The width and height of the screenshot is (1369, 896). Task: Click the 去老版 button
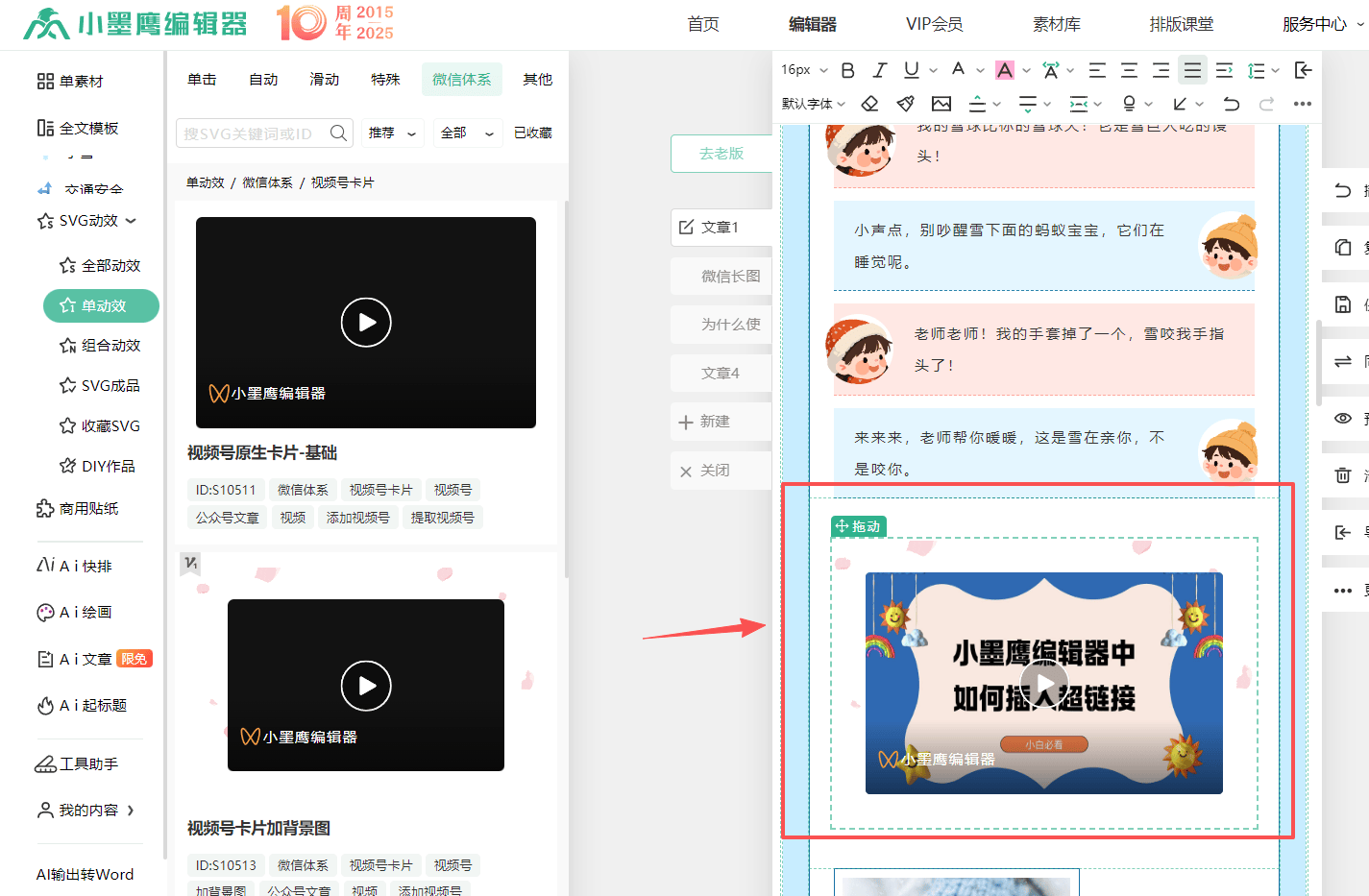tap(721, 154)
